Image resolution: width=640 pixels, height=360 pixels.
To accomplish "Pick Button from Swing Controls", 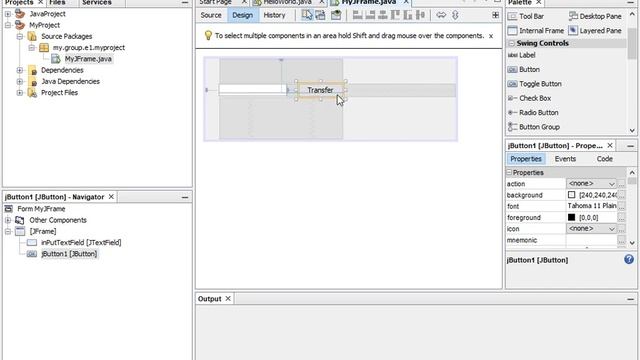I will tap(524, 69).
